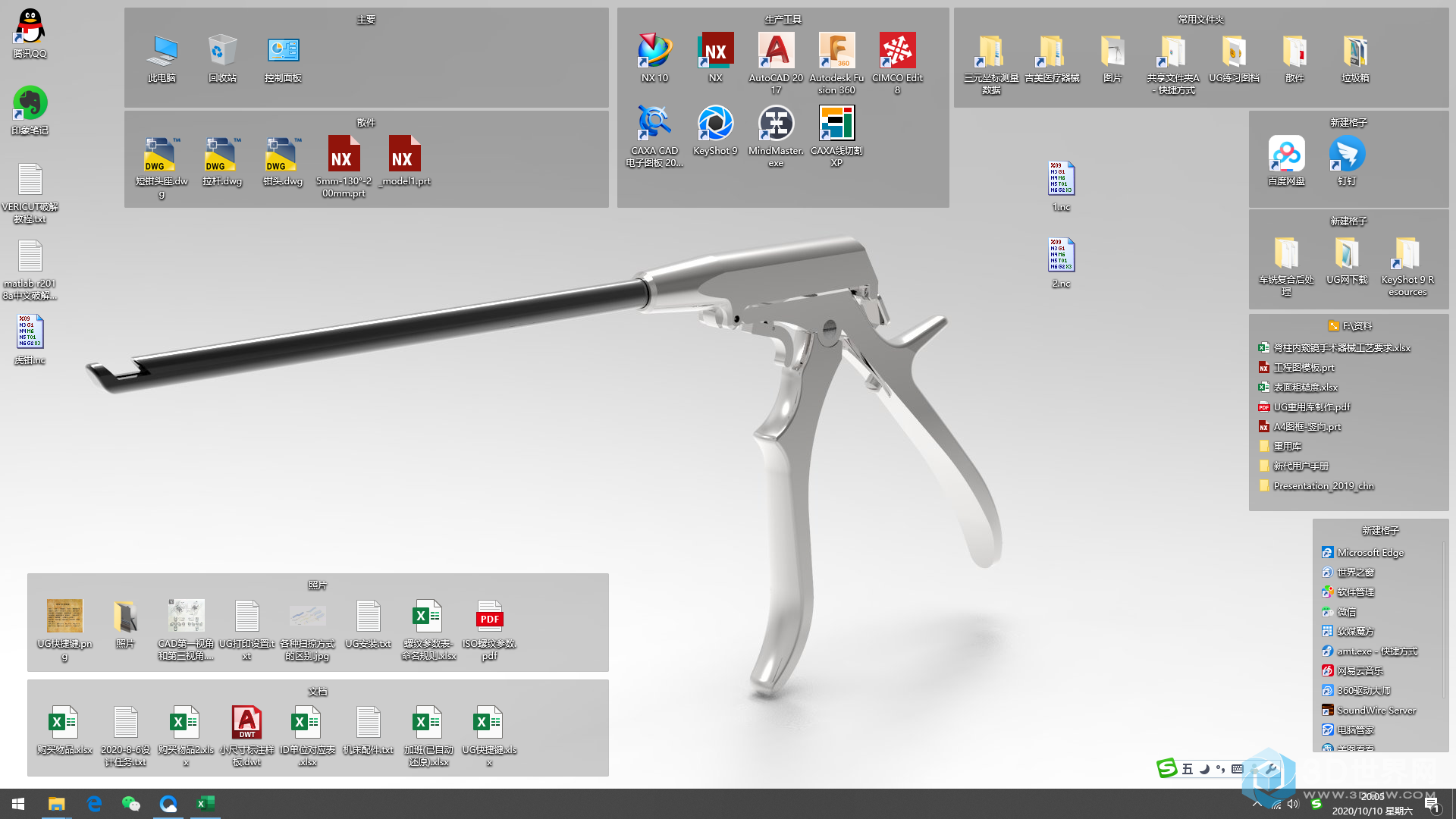Viewport: 1456px width, 819px height.
Task: Launch KeyShot 9 shortcut
Action: coord(715,131)
